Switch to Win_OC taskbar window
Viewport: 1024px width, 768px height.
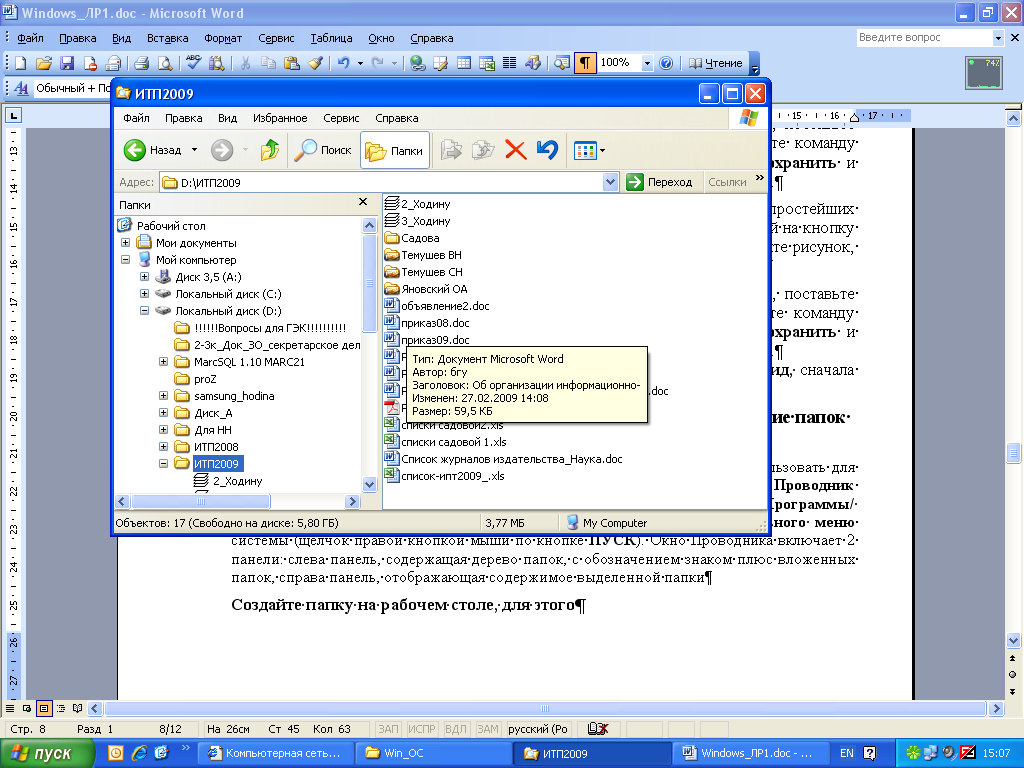[435, 753]
